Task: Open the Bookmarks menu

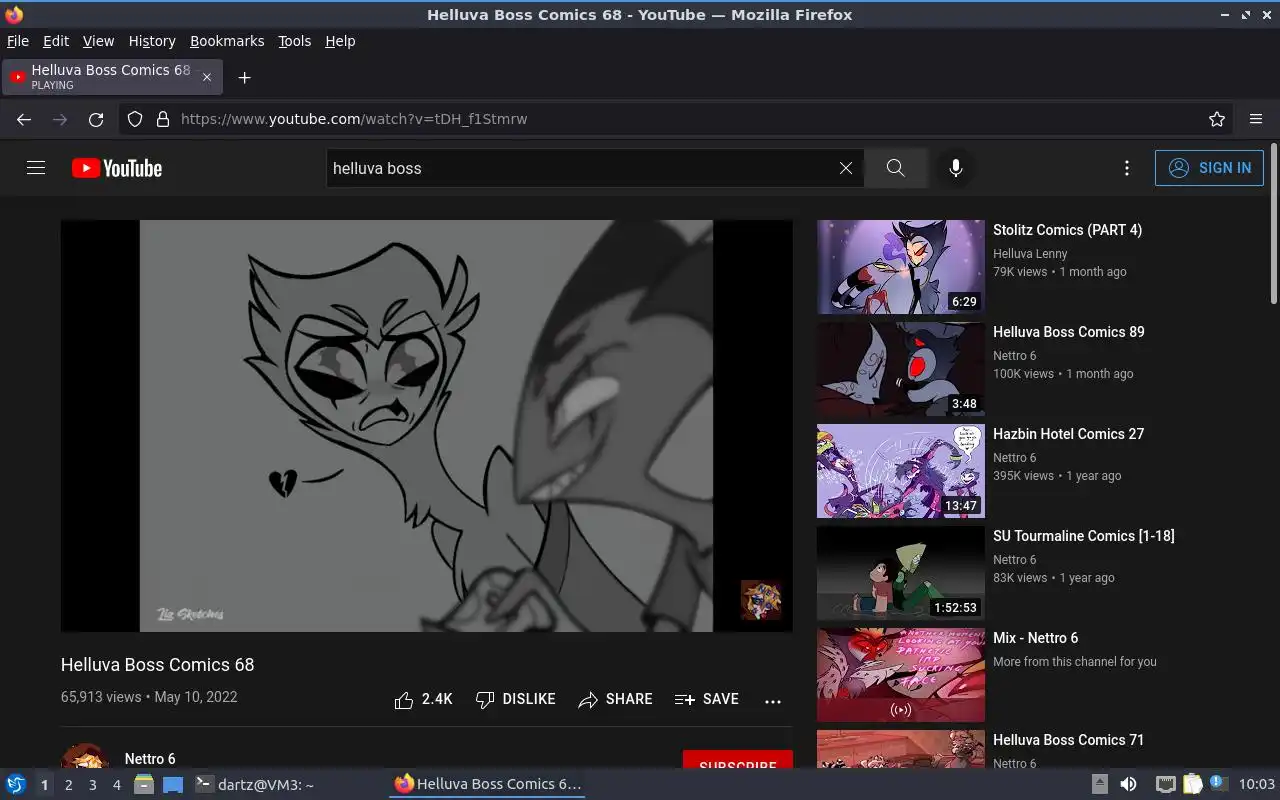Action: point(227,41)
